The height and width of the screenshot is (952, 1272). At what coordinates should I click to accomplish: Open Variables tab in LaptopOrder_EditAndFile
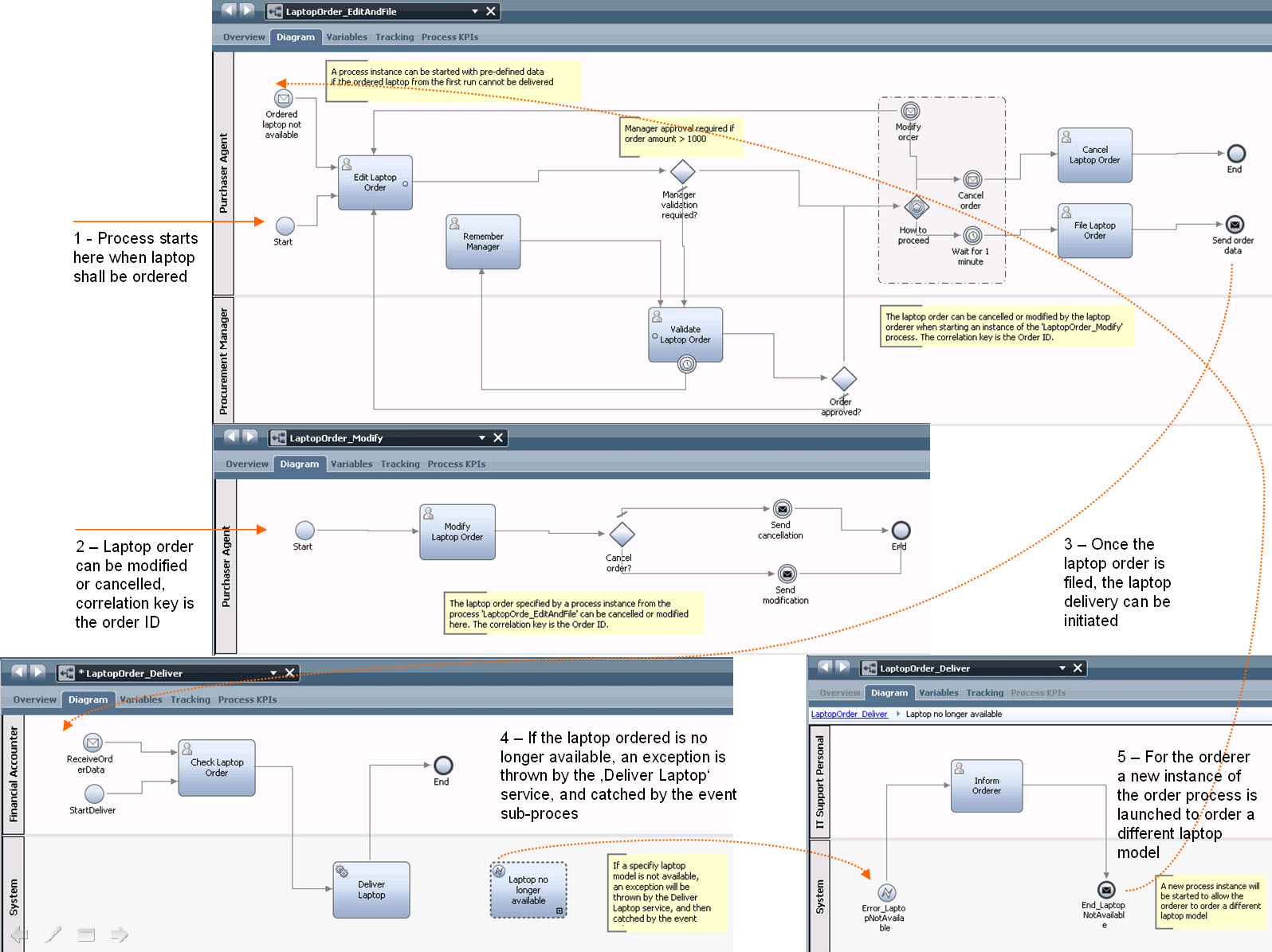pos(347,37)
